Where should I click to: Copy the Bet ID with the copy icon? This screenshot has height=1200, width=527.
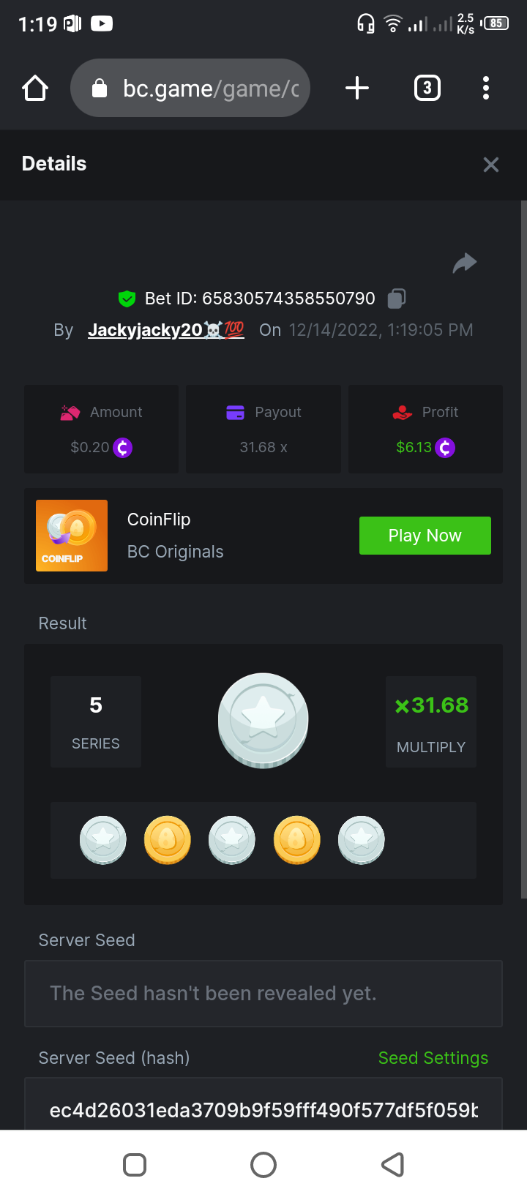click(397, 298)
